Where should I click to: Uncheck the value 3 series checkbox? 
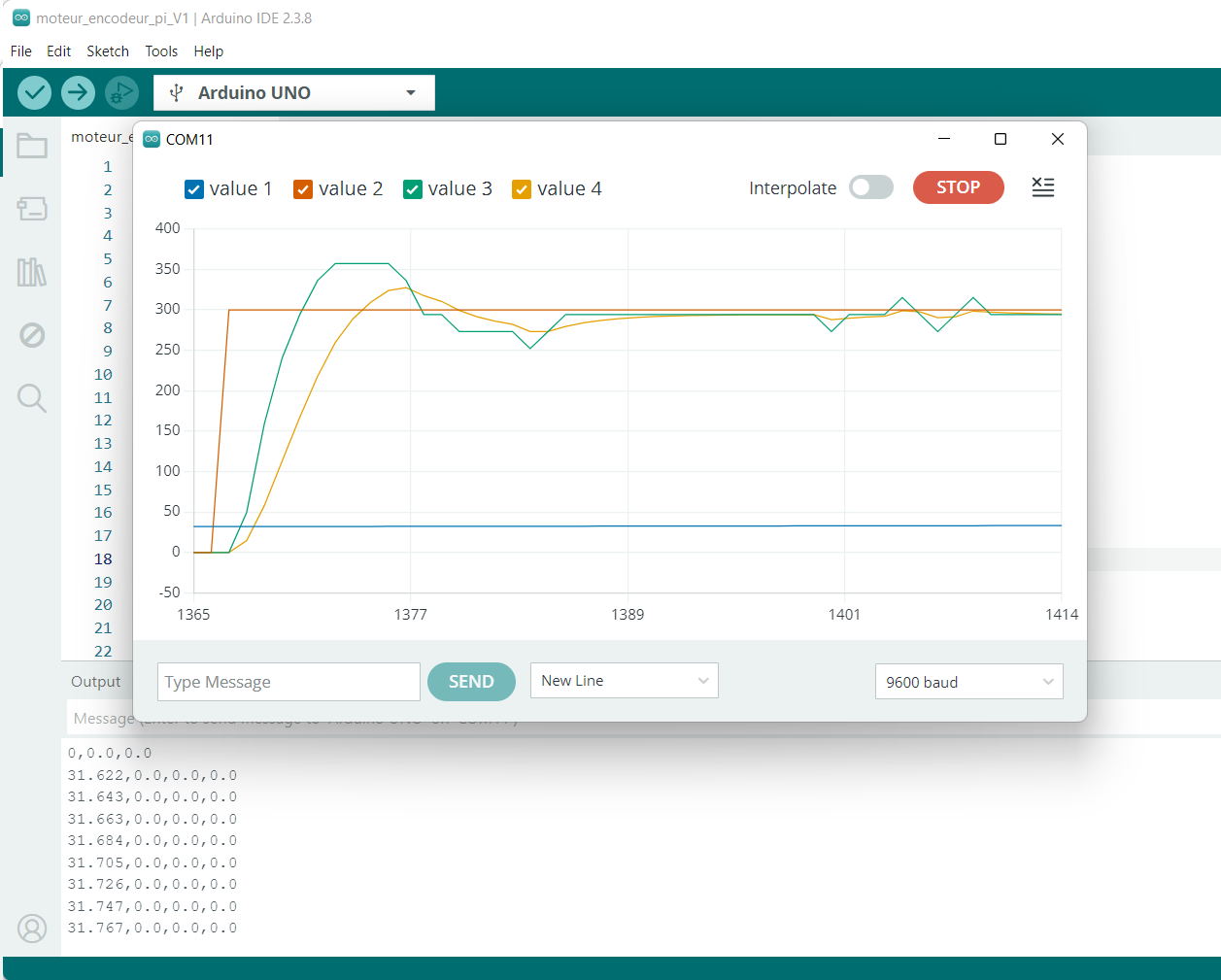click(x=413, y=189)
